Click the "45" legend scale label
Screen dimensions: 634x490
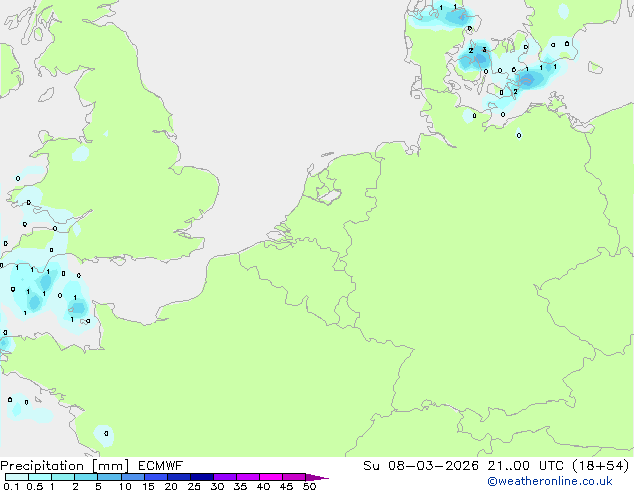coord(286,486)
